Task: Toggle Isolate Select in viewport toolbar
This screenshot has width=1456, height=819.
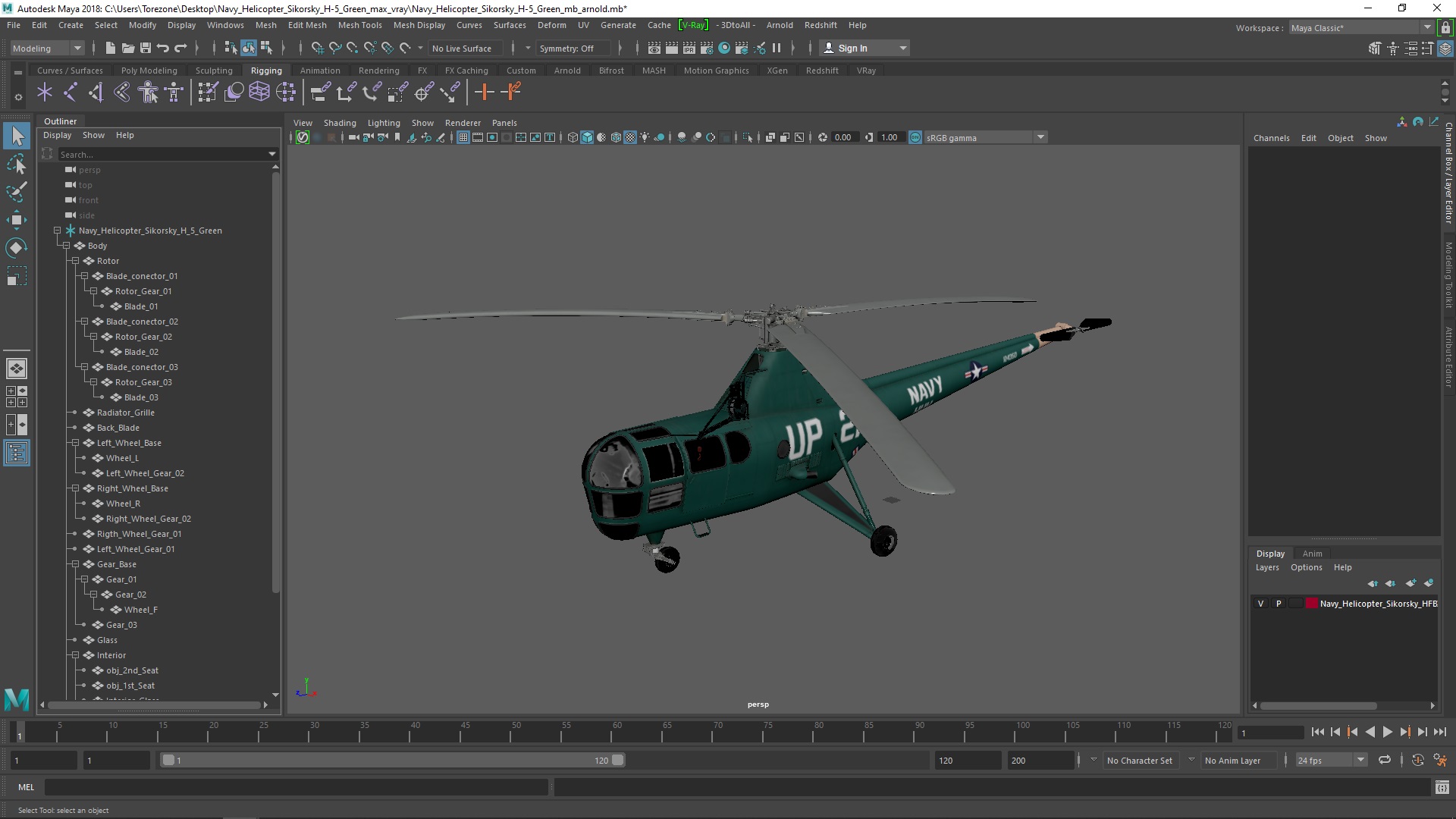Action: (x=748, y=137)
